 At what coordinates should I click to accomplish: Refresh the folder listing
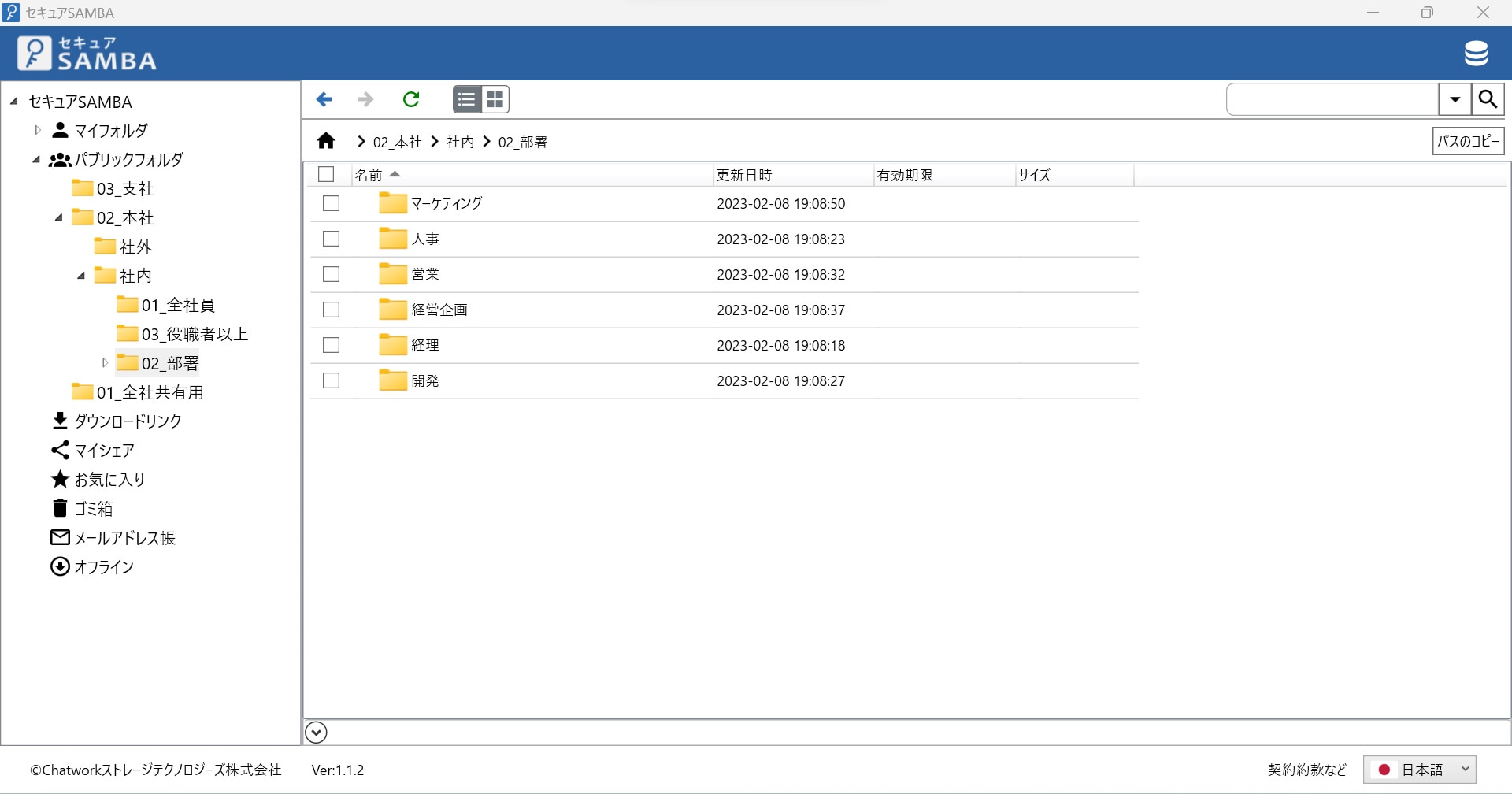[x=411, y=99]
